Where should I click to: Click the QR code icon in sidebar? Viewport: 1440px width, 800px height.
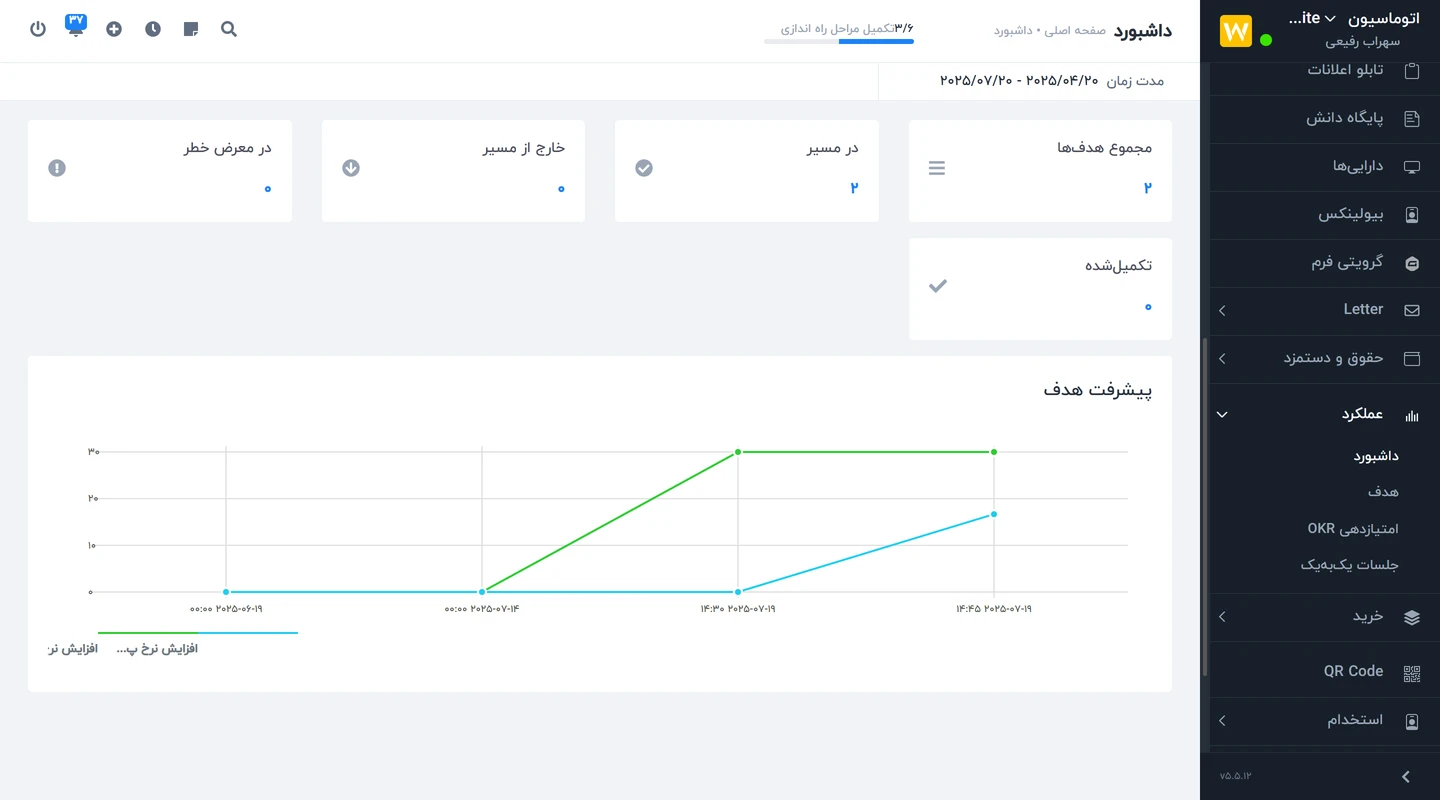click(1412, 673)
